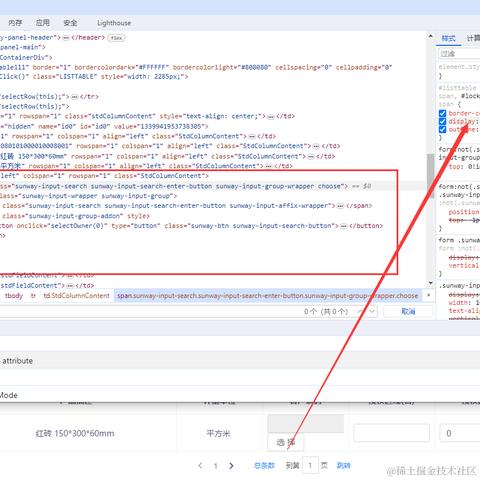The height and width of the screenshot is (480, 480).
Task: Select tr in the DOM breadcrumb
Action: click(x=33, y=296)
